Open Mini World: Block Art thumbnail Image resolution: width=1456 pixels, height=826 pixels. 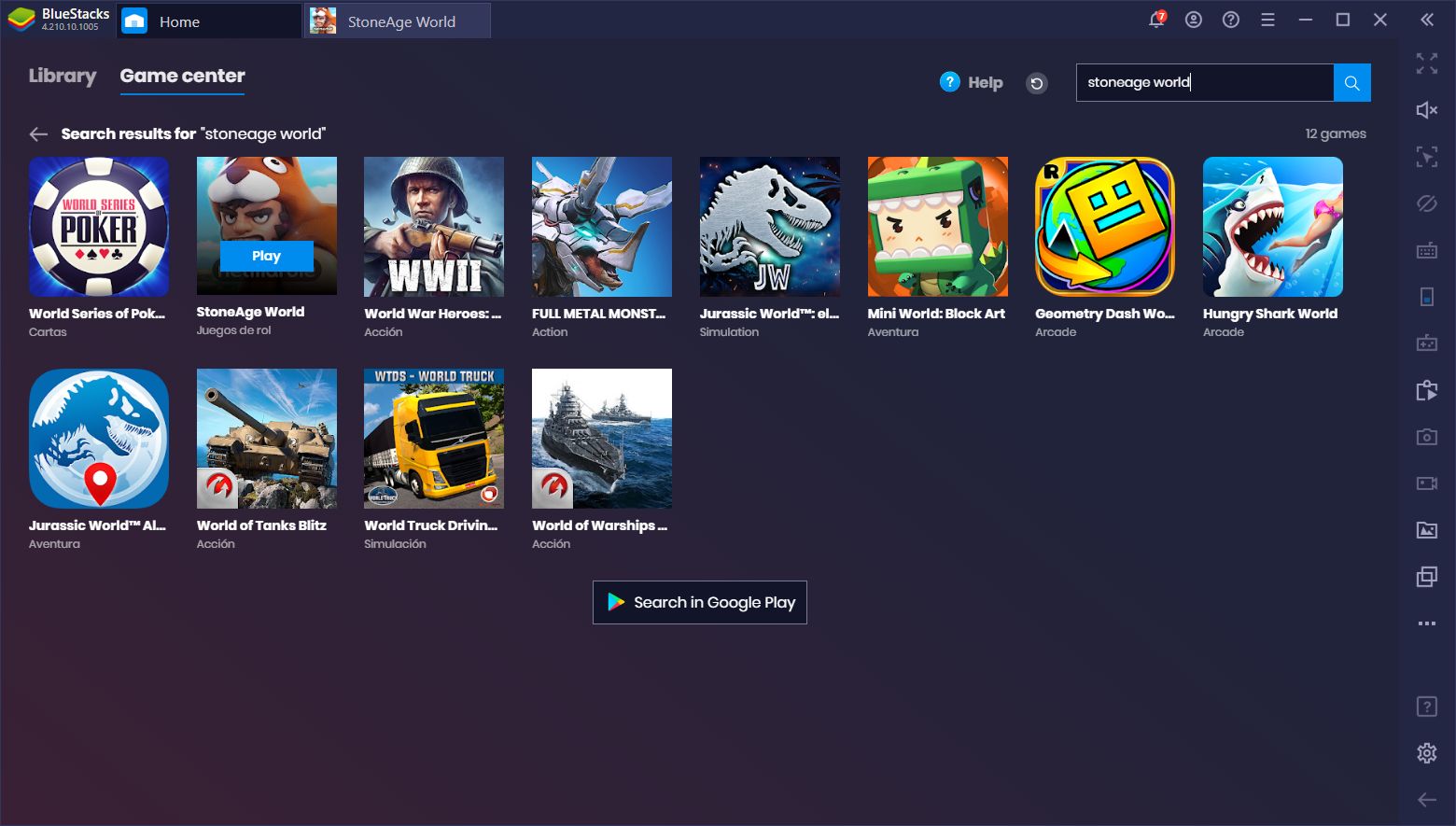pos(938,227)
